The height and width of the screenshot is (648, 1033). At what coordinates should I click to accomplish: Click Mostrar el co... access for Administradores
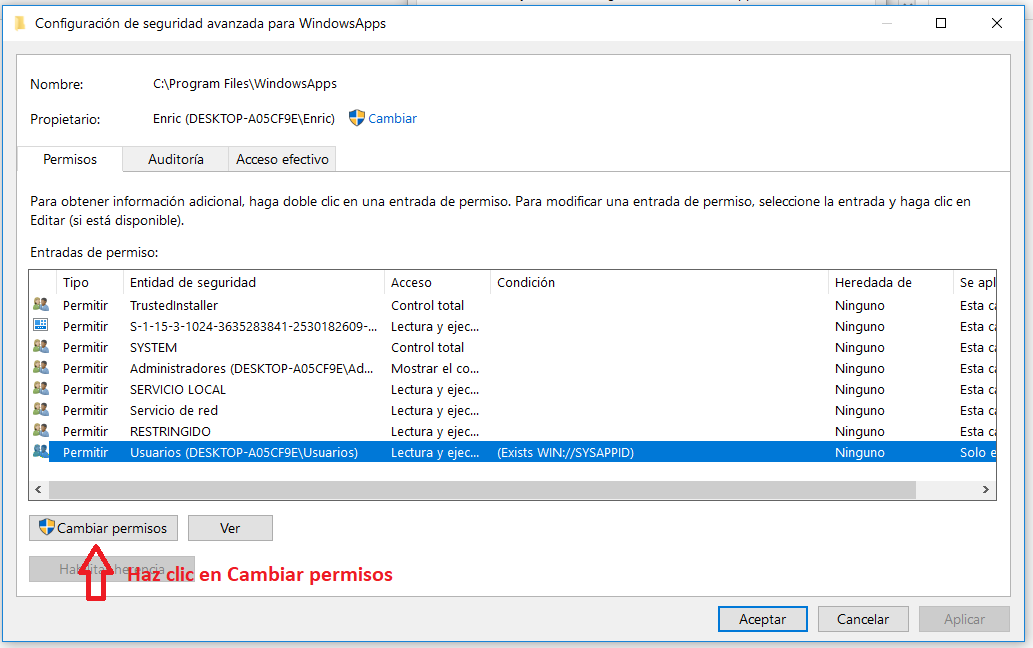click(435, 369)
